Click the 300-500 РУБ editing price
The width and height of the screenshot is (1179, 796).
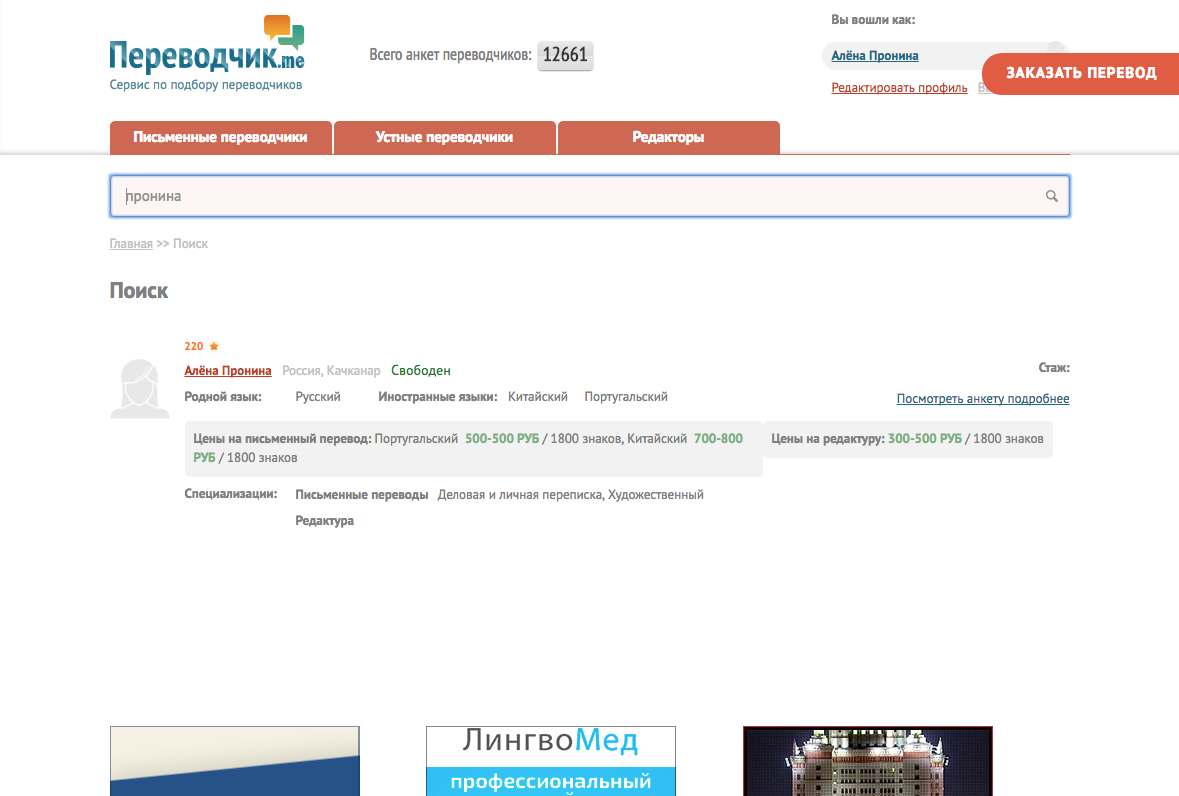coord(925,439)
